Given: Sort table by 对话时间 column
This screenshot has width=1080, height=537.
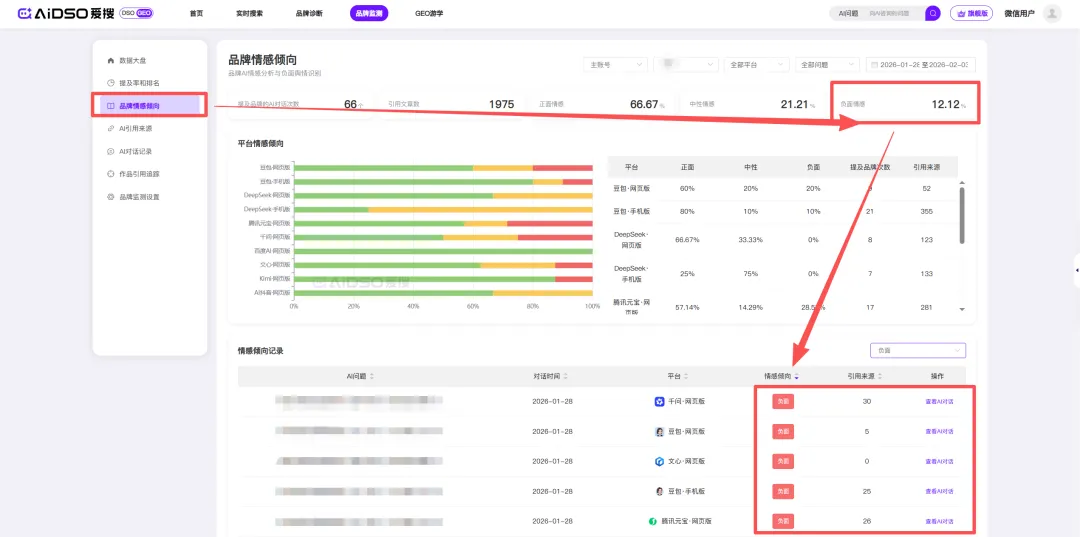Looking at the screenshot, I should (x=552, y=376).
